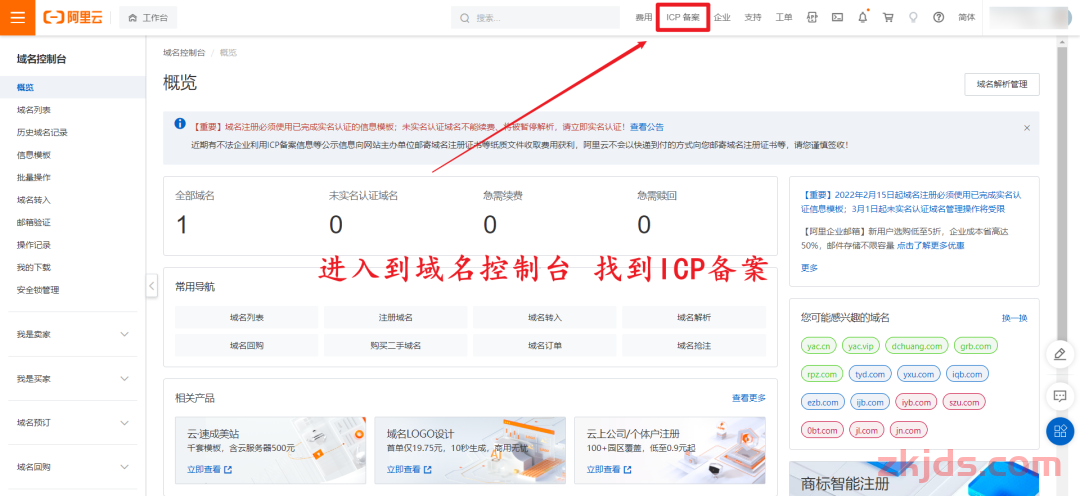
Task: Open the ICP 备案 menu item
Action: [683, 18]
